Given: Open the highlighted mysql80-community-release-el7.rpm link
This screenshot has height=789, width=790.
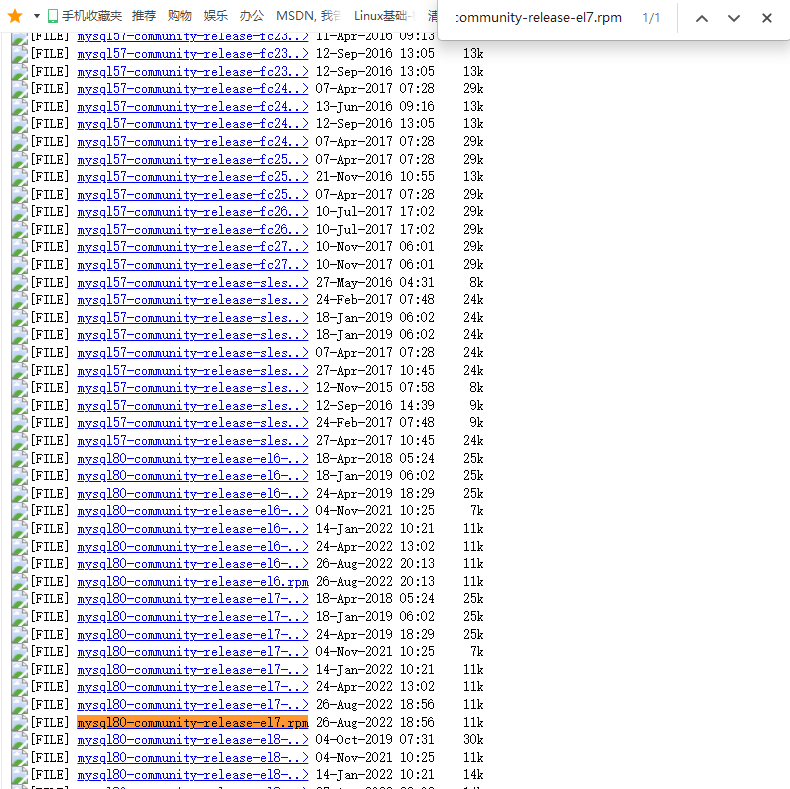Looking at the screenshot, I should 192,722.
